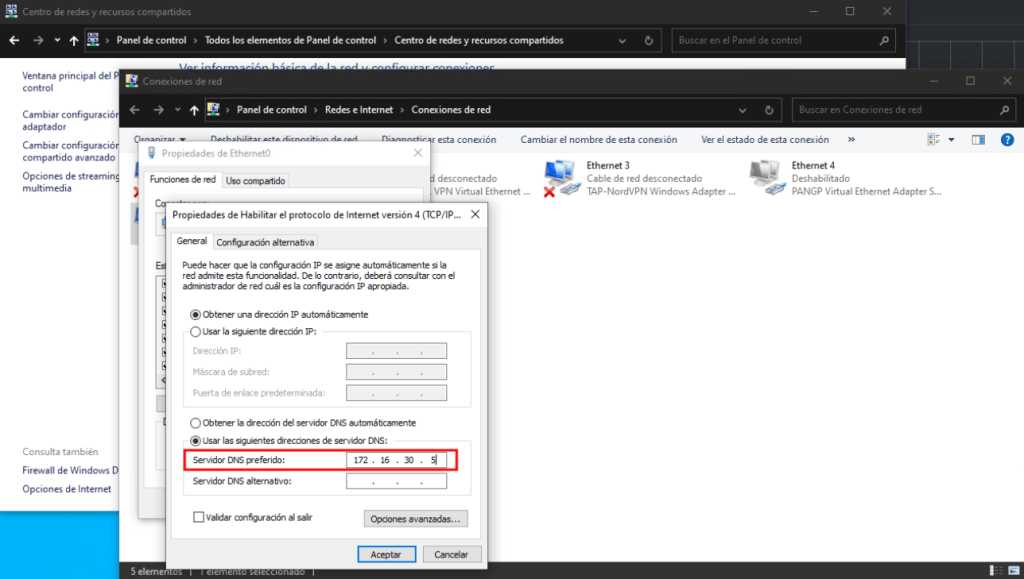
Task: Select Obtener la dirección del servidor DNS automáticamente
Action: 195,422
